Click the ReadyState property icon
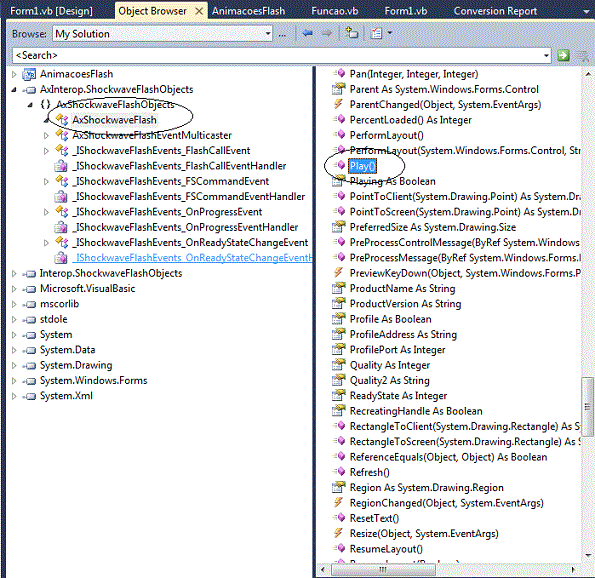The height and width of the screenshot is (578, 595). pyautogui.click(x=338, y=395)
